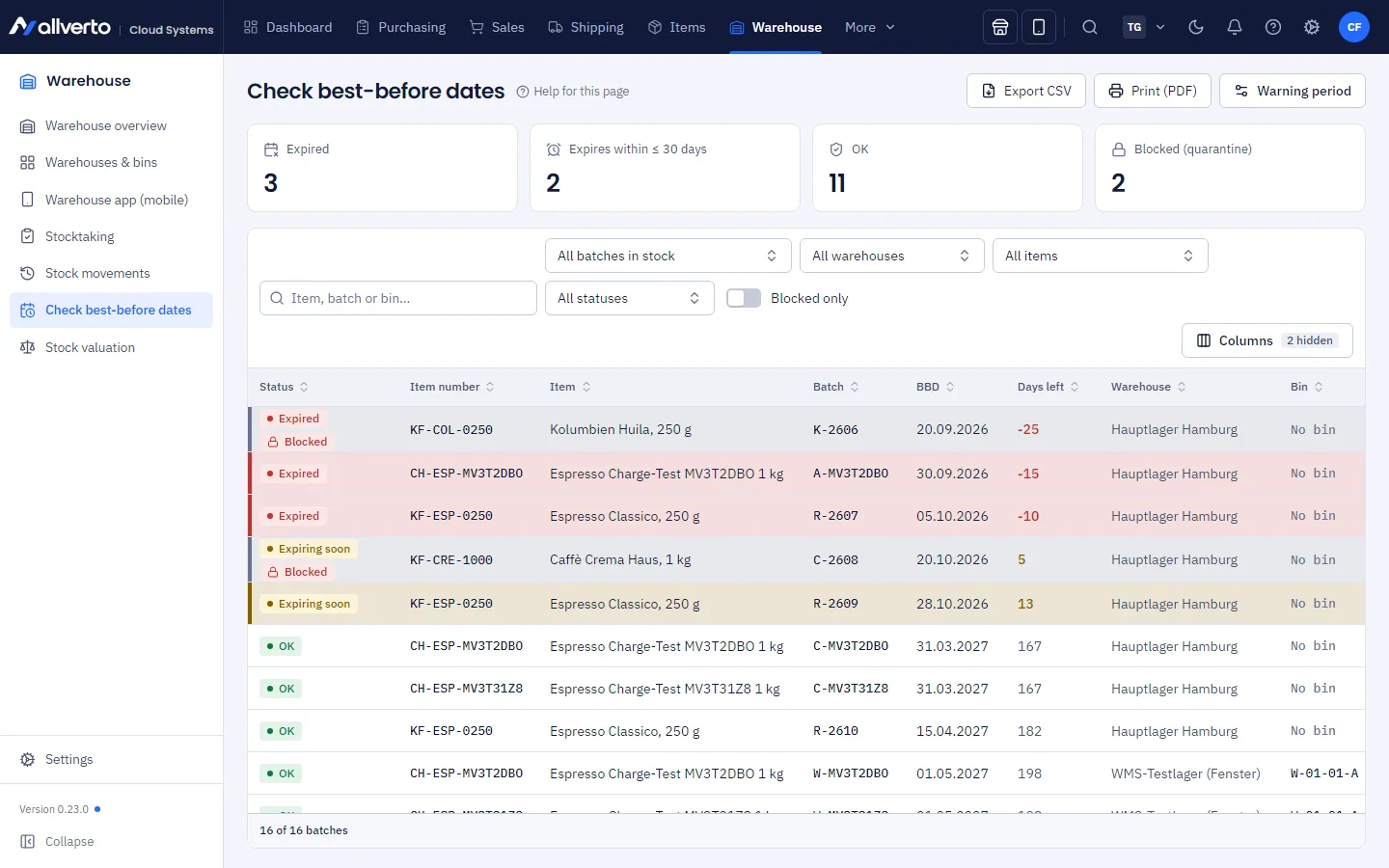The width and height of the screenshot is (1389, 868).
Task: Open the CF user avatar
Action: [x=1354, y=27]
